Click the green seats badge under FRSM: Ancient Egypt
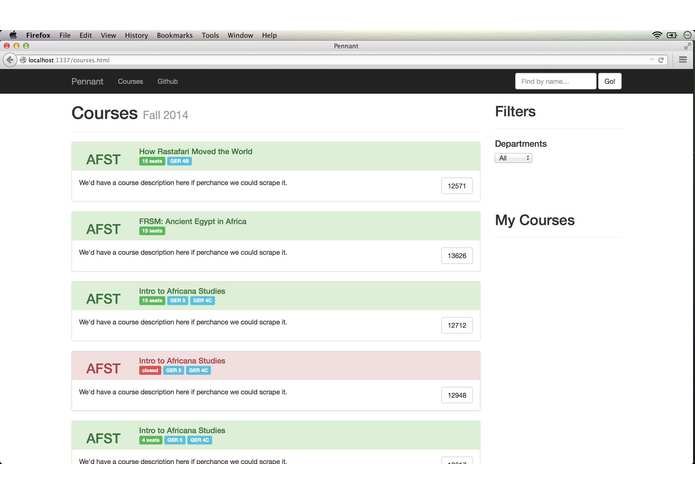 point(152,231)
